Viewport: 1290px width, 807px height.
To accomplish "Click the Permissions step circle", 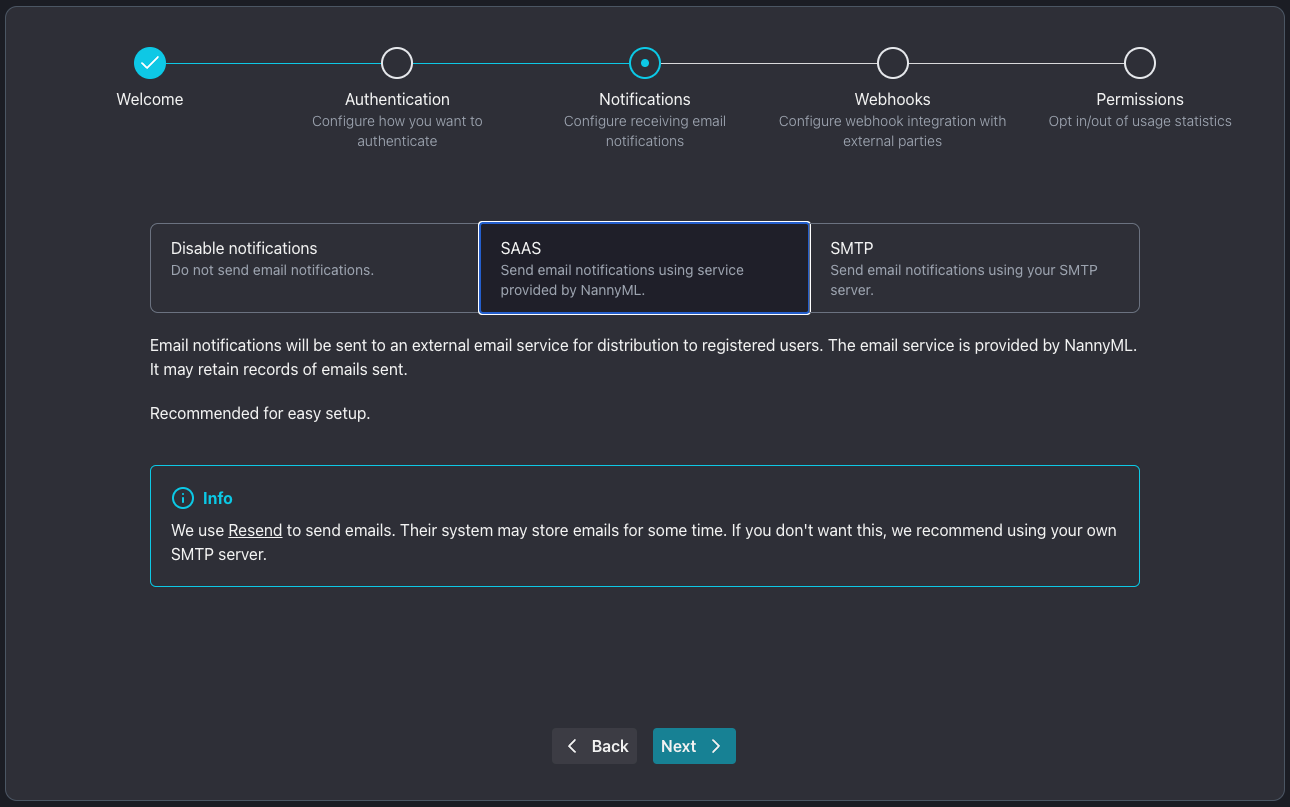I will (x=1140, y=63).
